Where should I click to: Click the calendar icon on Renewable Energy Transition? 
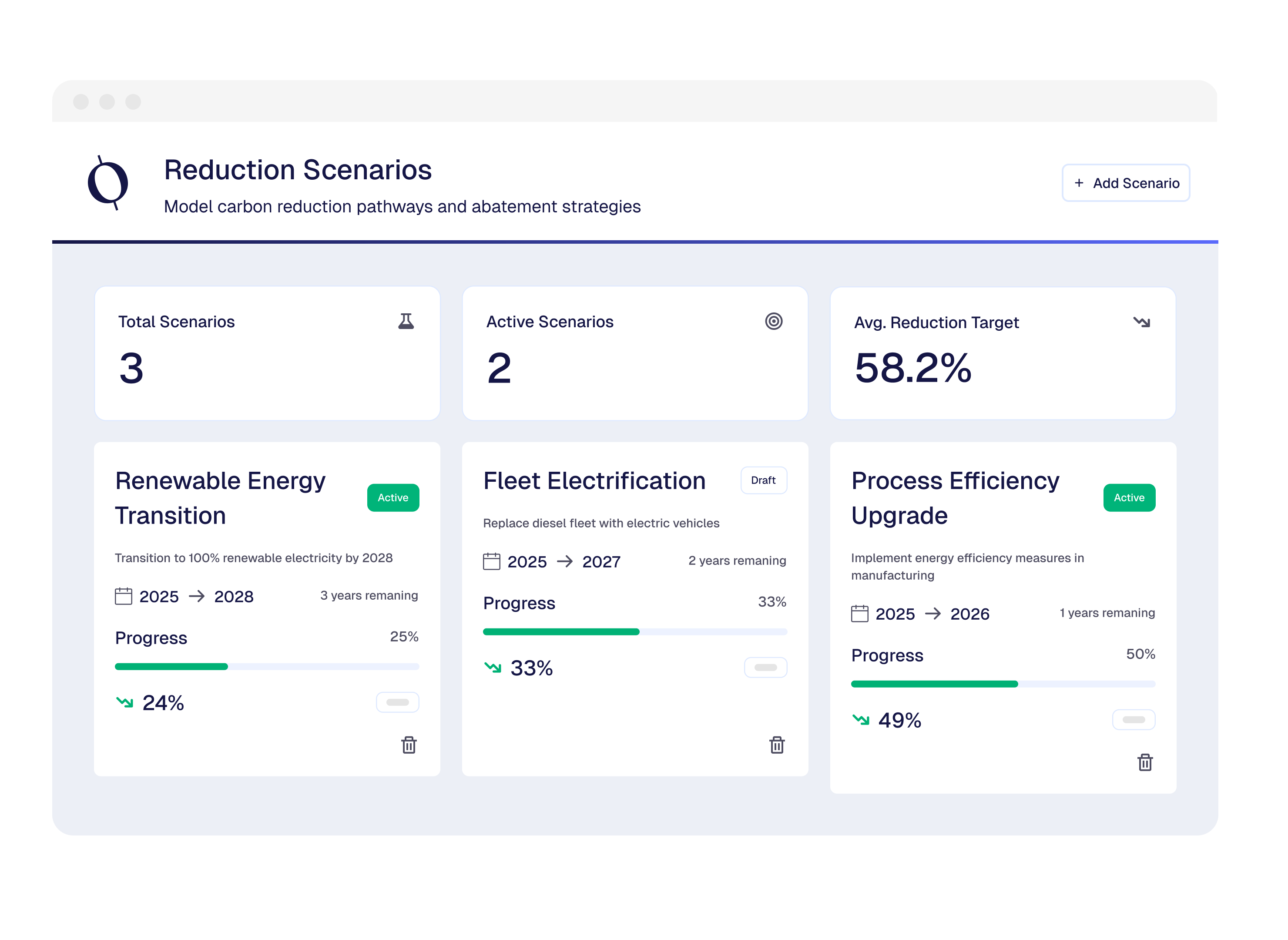[x=124, y=596]
